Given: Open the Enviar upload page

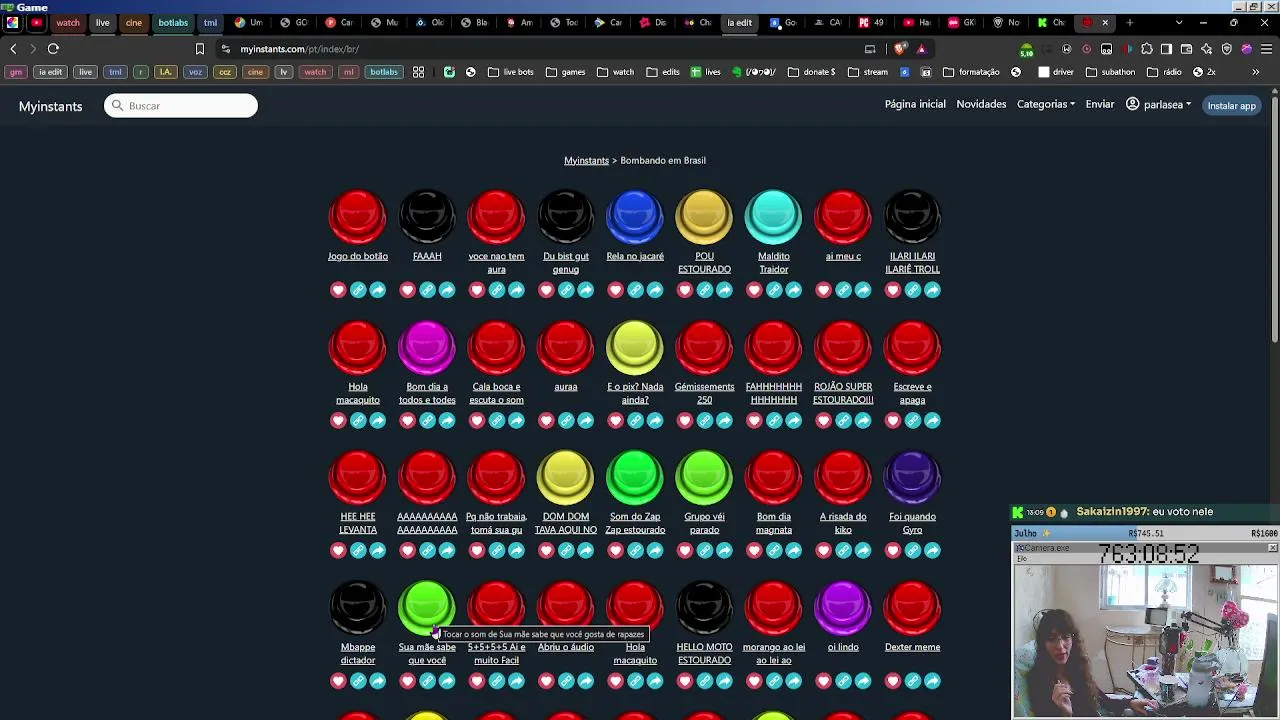Looking at the screenshot, I should pyautogui.click(x=1100, y=104).
